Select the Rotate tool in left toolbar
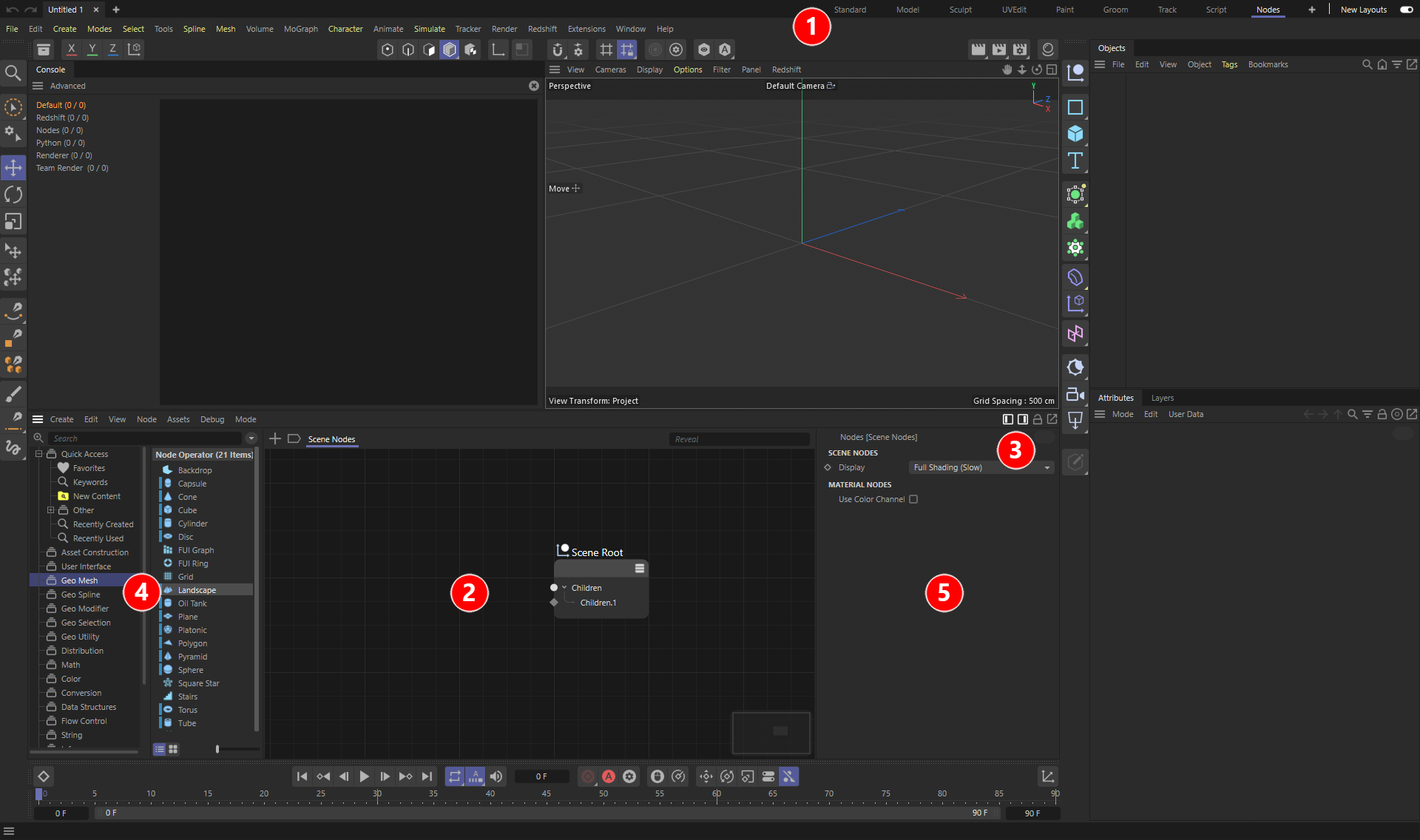Viewport: 1420px width, 840px height. click(x=13, y=195)
